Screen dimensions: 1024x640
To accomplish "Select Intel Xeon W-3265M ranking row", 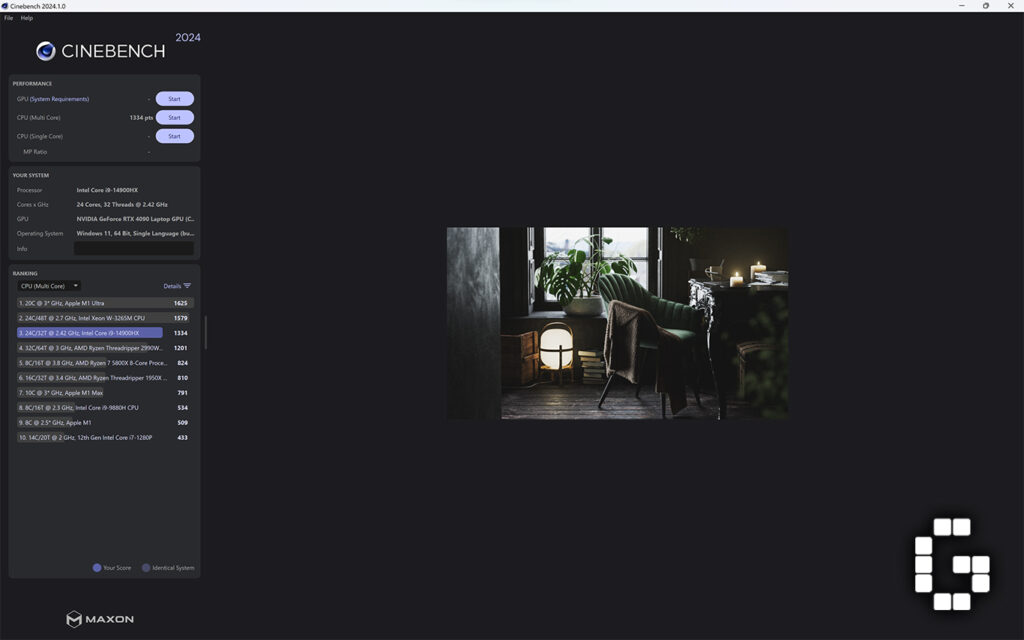I will pyautogui.click(x=105, y=318).
